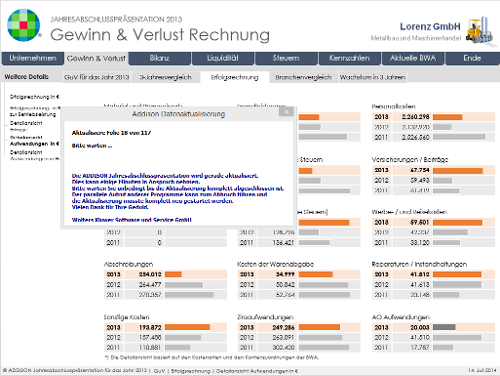Click dark grey 2013 bar in AO Aufwendungen
The image size is (500, 376).
444,328
